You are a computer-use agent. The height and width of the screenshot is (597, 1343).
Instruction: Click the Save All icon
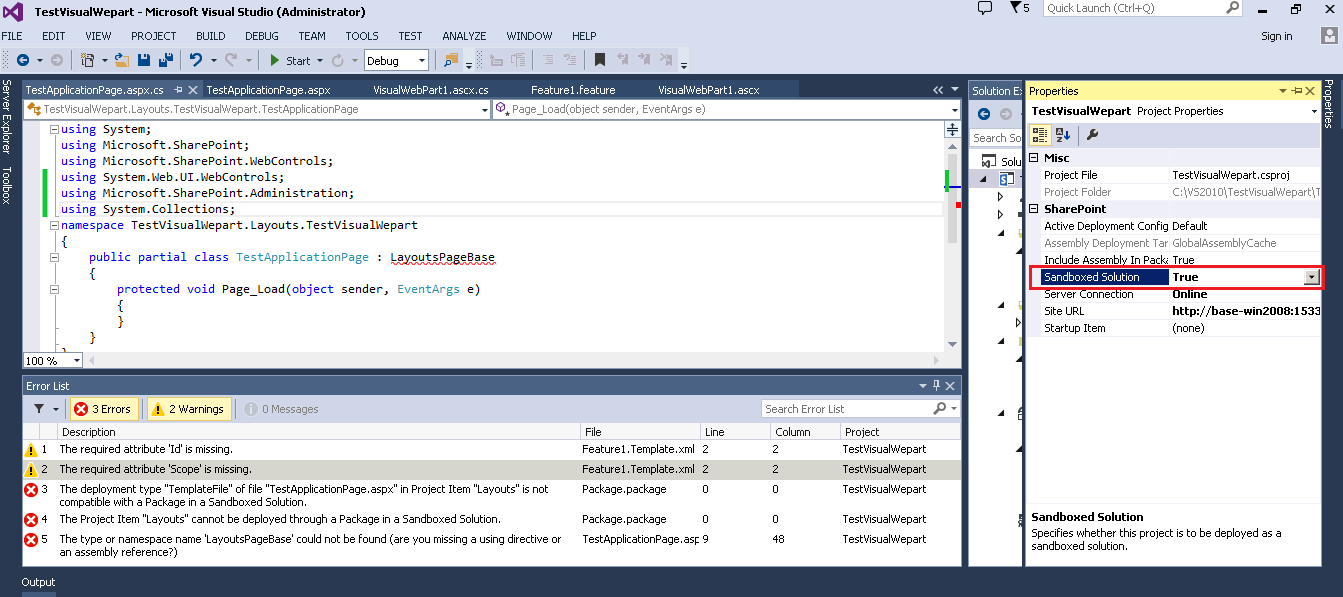[166, 60]
